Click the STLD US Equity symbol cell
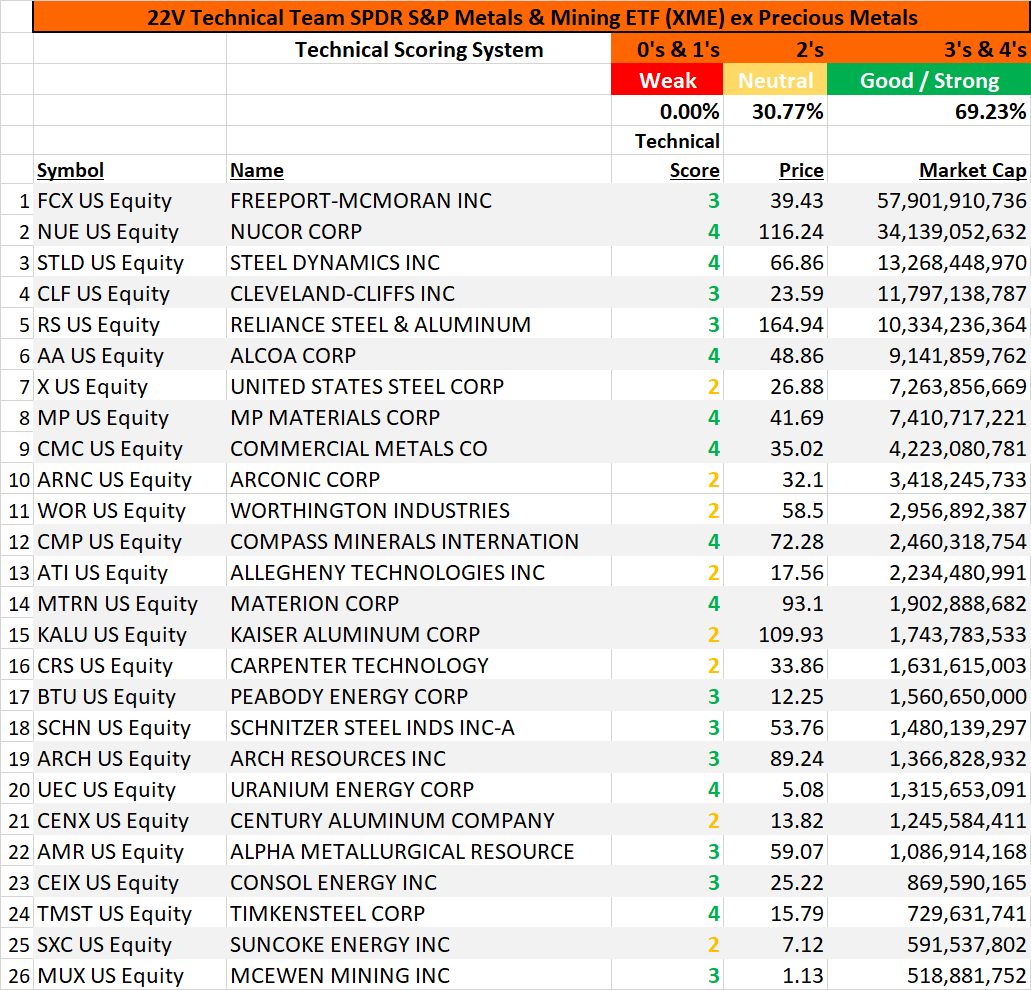 click(130, 262)
